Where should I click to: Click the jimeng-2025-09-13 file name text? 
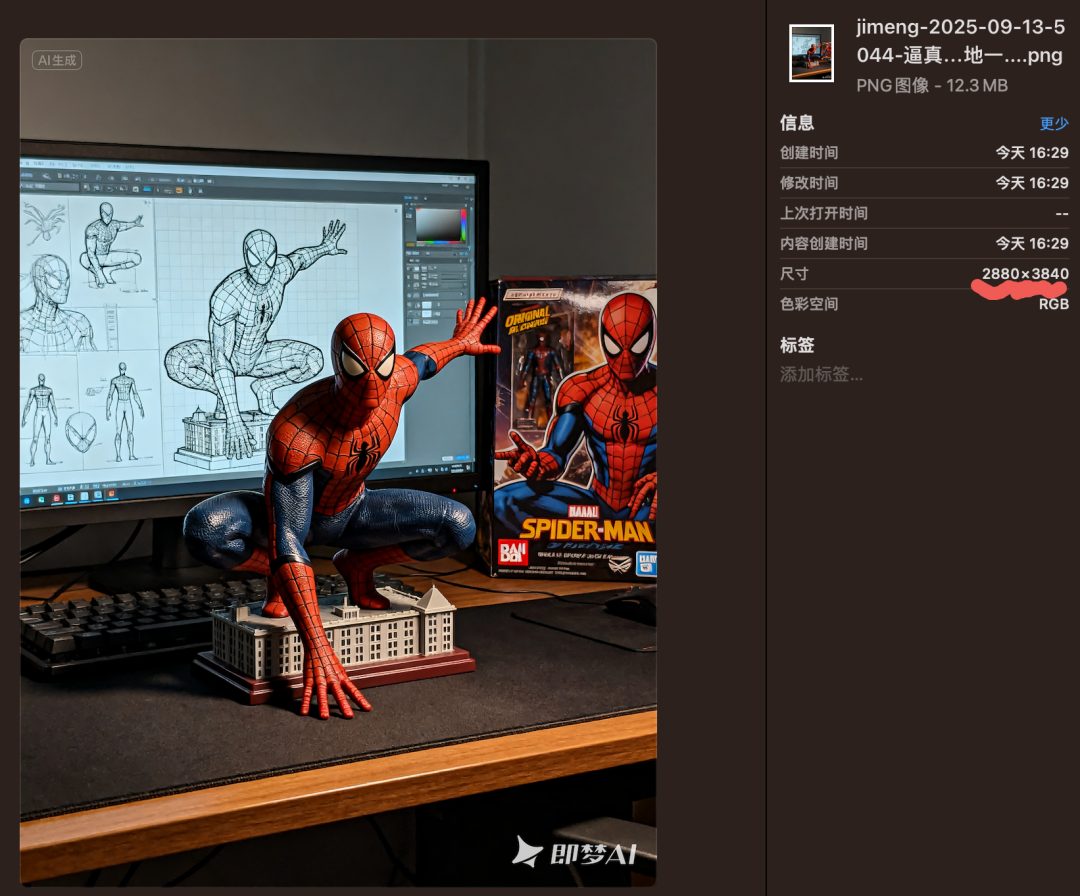960,41
